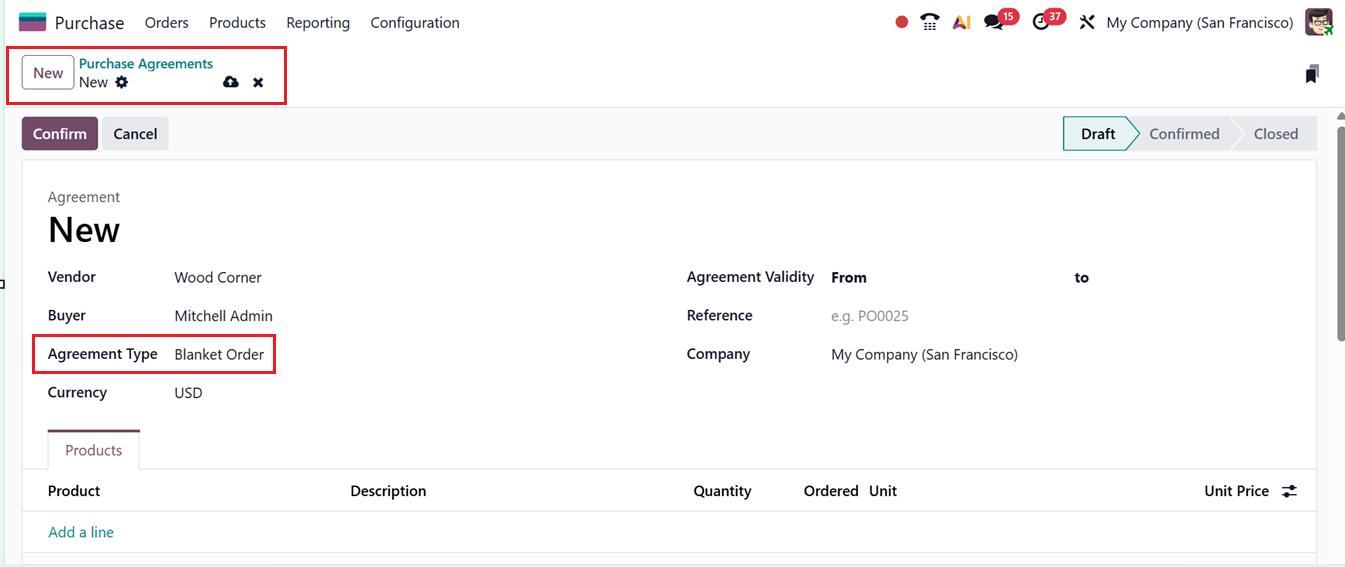1345x567 pixels.
Task: Click the Purchase app home icon
Action: click(x=33, y=22)
